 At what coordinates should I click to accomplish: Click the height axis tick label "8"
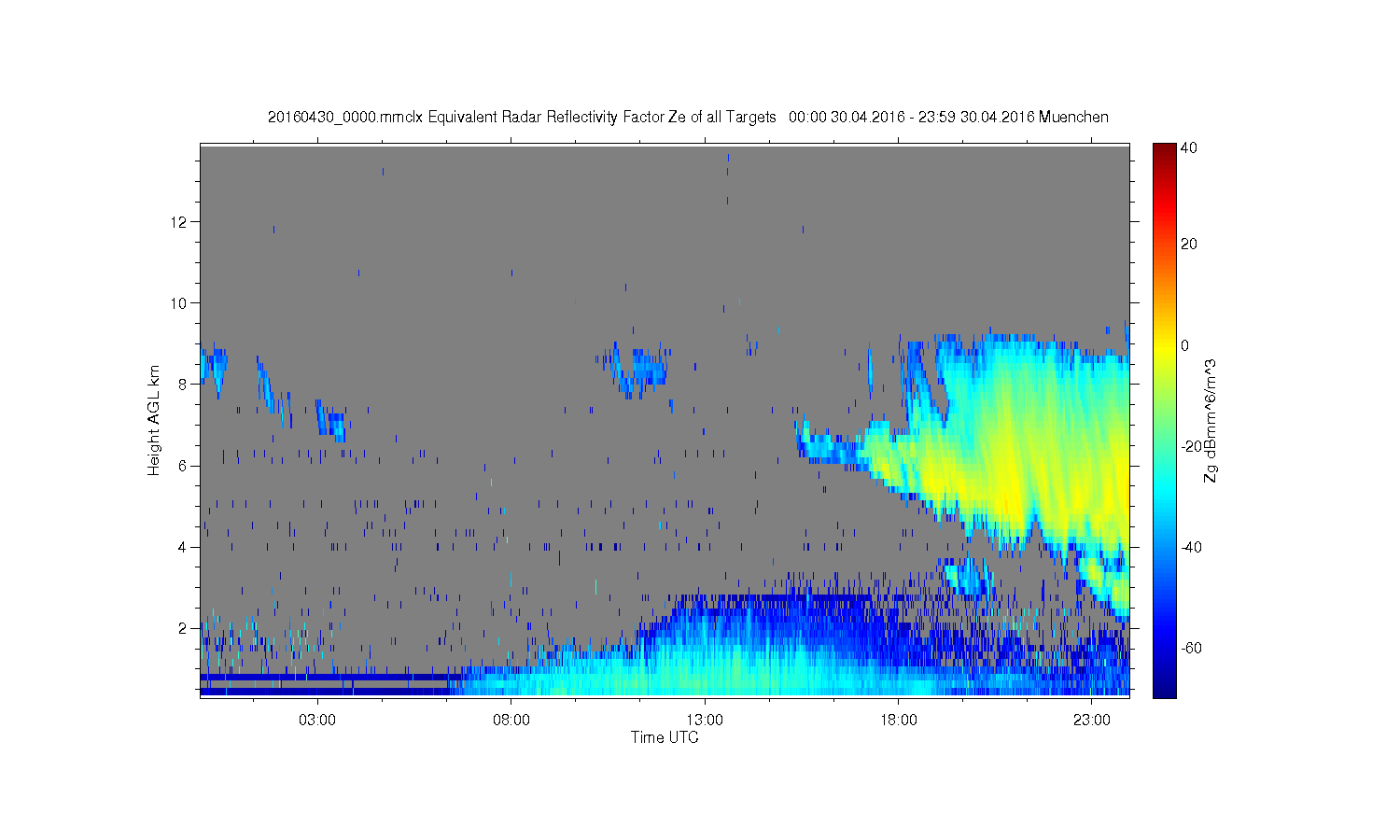coord(185,385)
